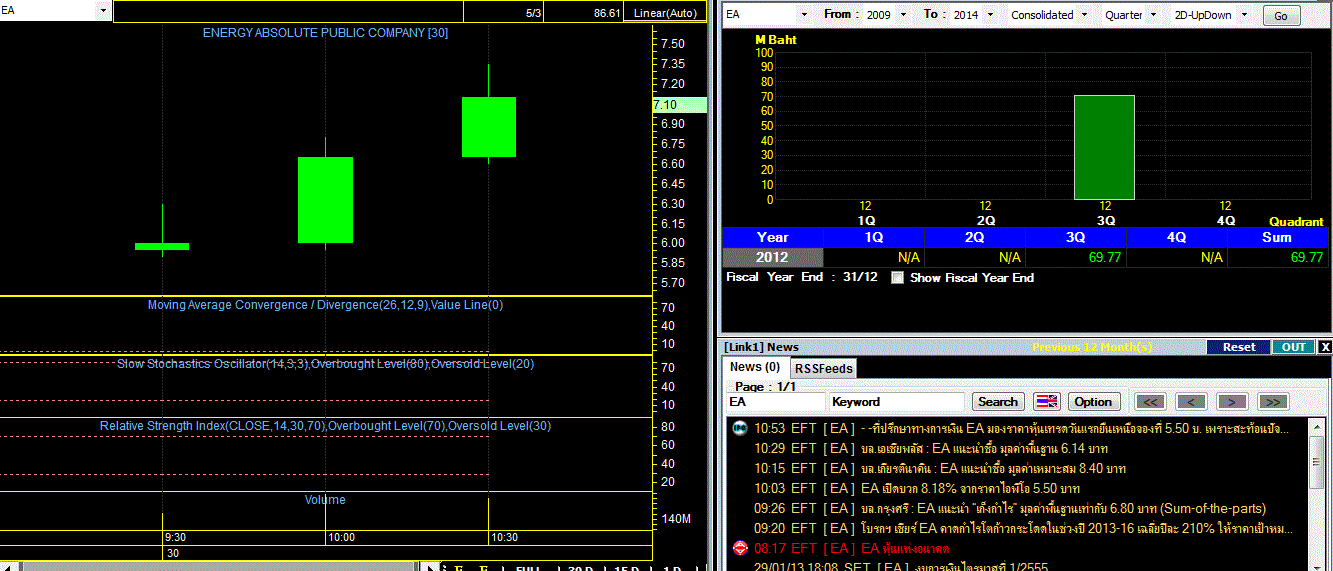Click the 2Q column header in table
This screenshot has width=1333, height=571.
974,237
